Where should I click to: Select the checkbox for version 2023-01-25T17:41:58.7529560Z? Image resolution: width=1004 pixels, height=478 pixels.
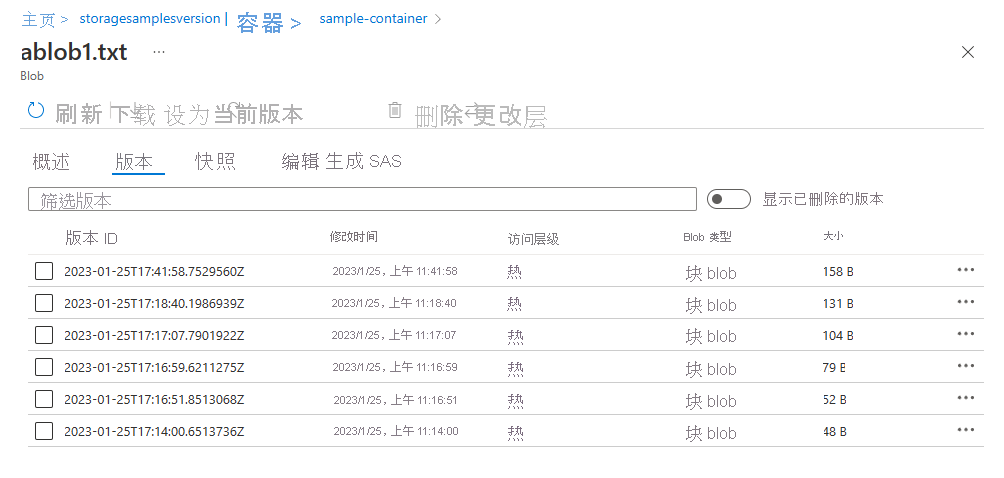point(44,271)
